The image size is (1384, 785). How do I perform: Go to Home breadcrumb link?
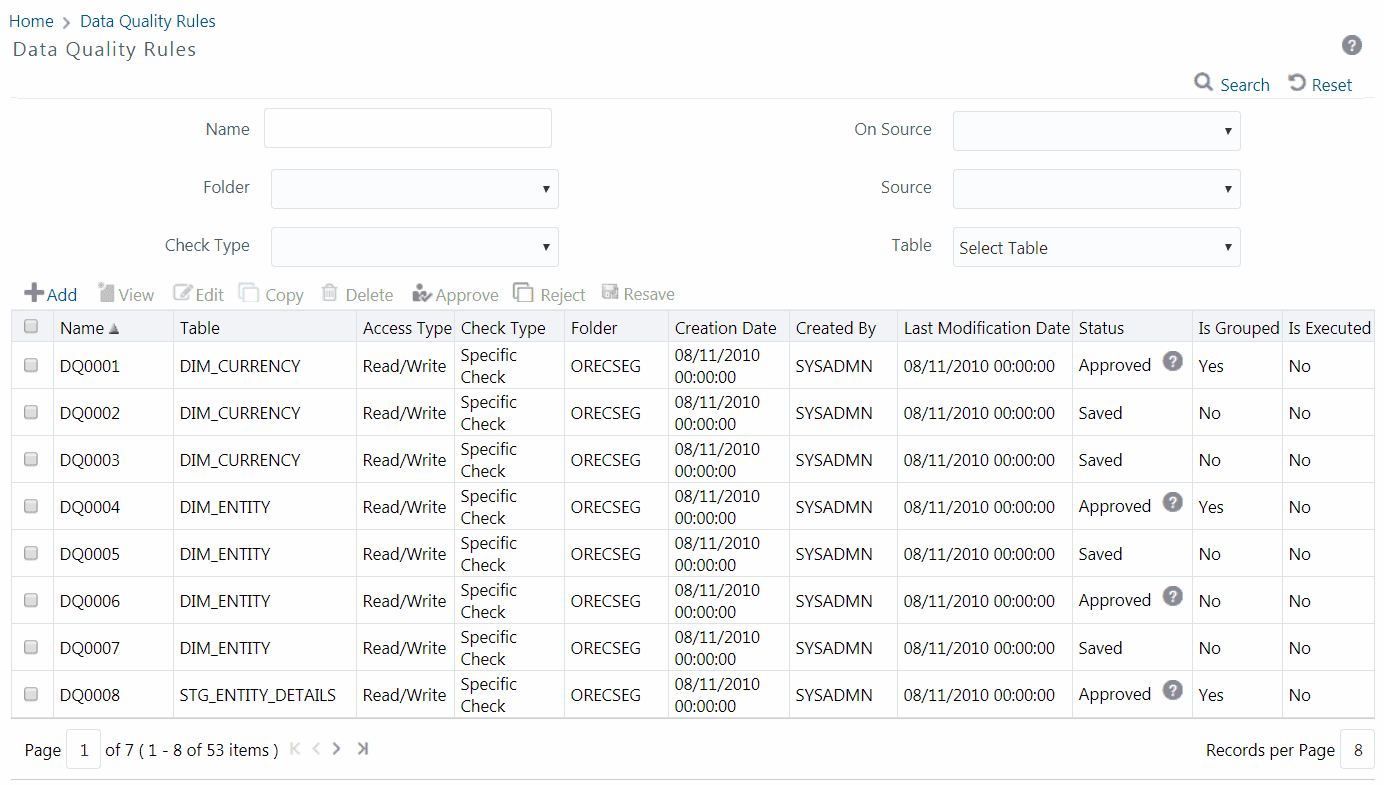31,21
